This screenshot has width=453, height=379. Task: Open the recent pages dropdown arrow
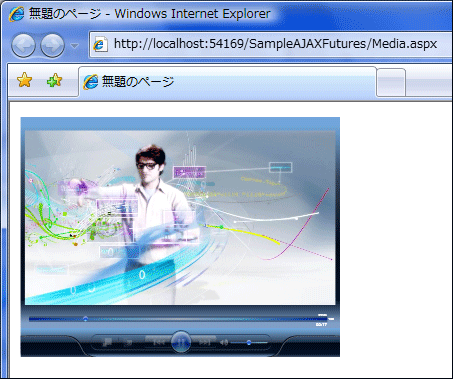75,46
